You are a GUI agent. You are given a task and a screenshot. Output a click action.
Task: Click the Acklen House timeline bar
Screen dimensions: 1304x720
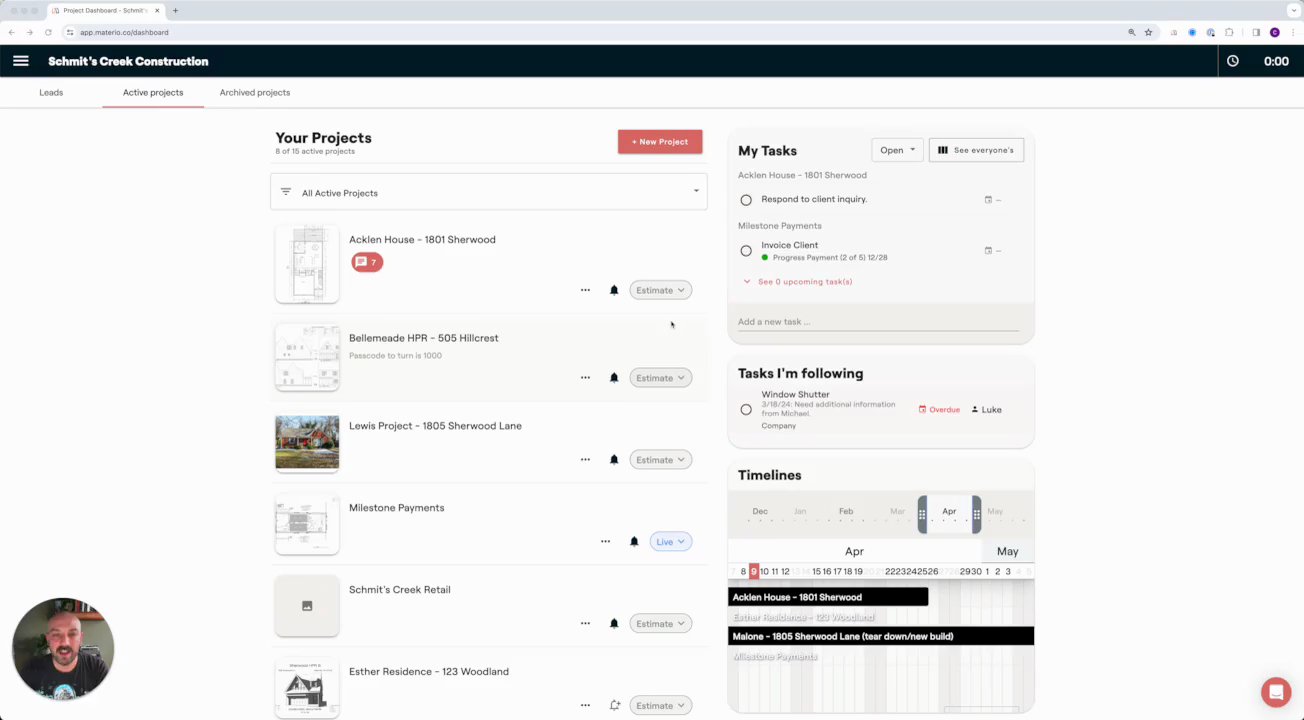click(x=828, y=597)
